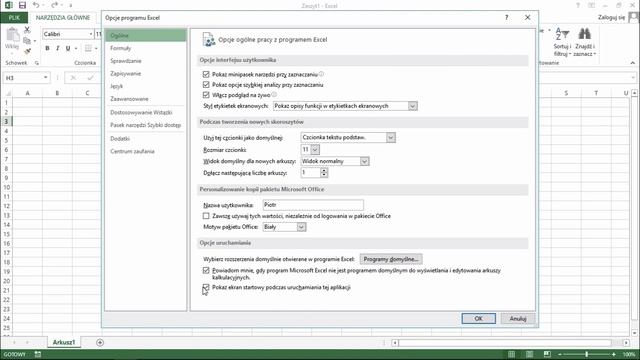Click the horizontal scrollbar of the worksheet
Image resolution: width=640 pixels, height=360 pixels.
(505, 343)
